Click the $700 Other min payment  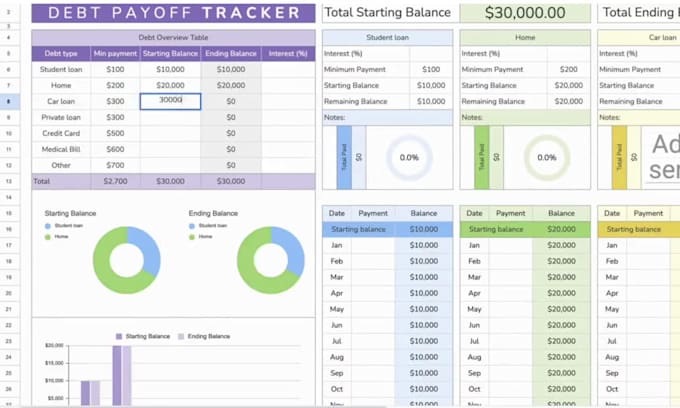(x=115, y=166)
